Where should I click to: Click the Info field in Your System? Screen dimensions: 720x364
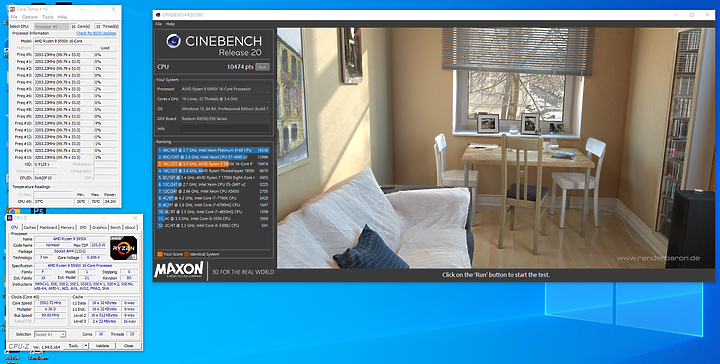point(225,129)
